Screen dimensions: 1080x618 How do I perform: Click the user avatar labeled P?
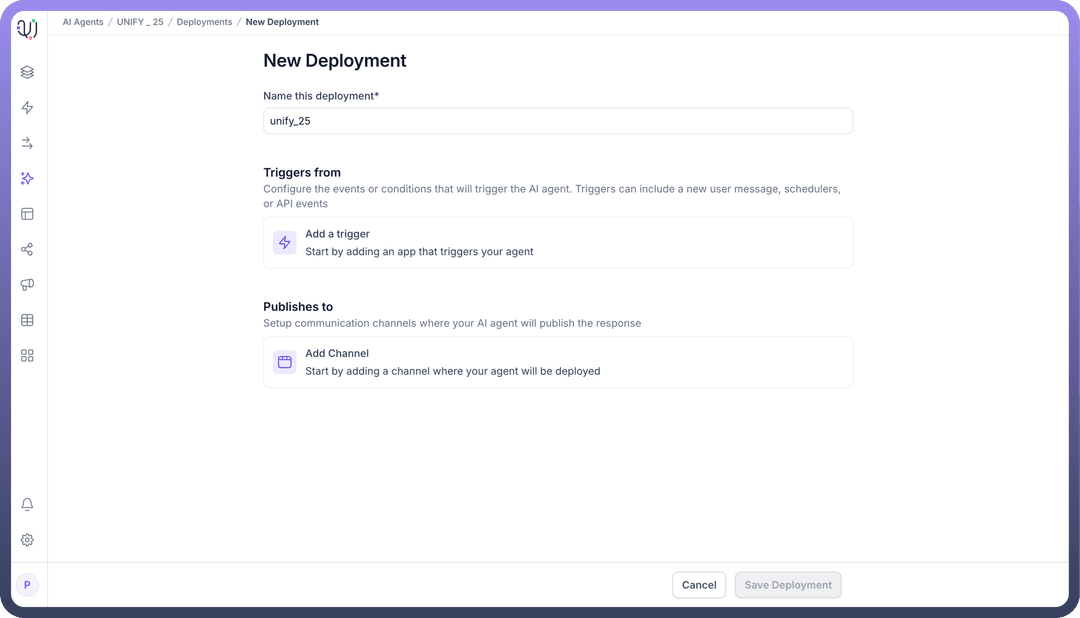pyautogui.click(x=27, y=585)
